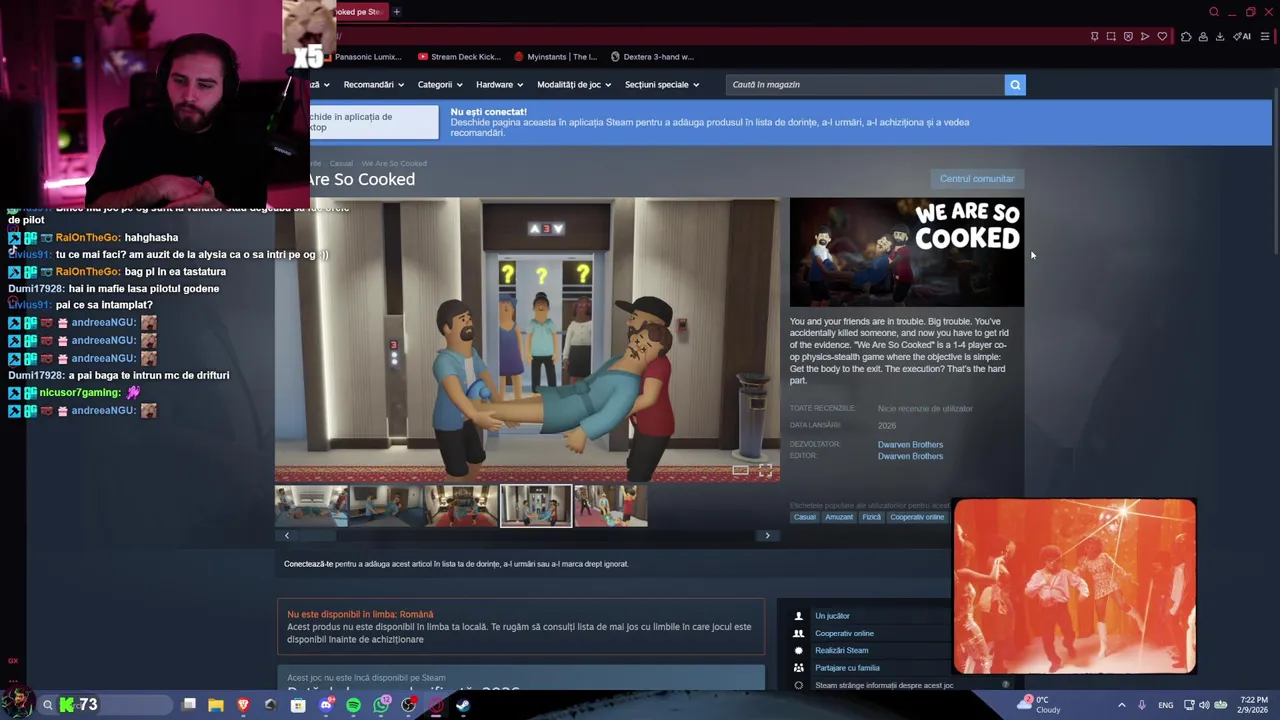Click the Centrul comunitar button
The height and width of the screenshot is (720, 1280).
click(977, 179)
